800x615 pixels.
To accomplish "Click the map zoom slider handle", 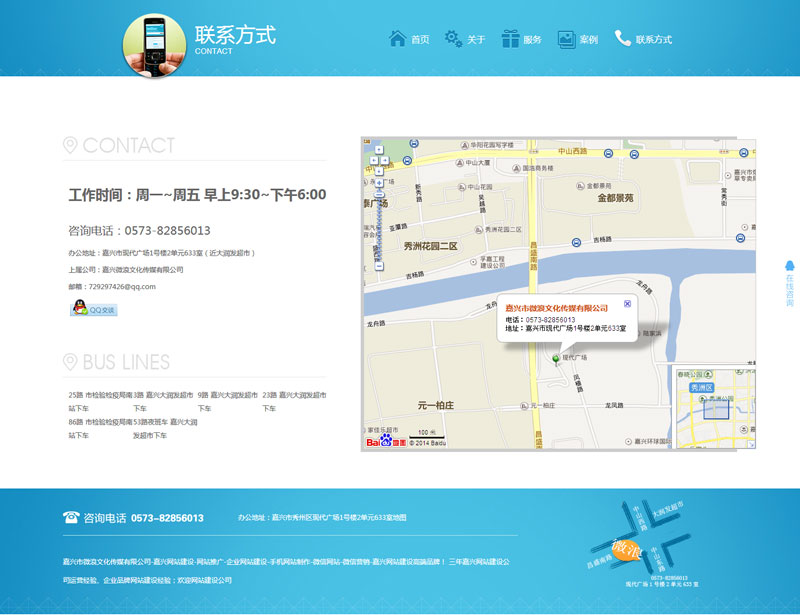I will point(379,194).
